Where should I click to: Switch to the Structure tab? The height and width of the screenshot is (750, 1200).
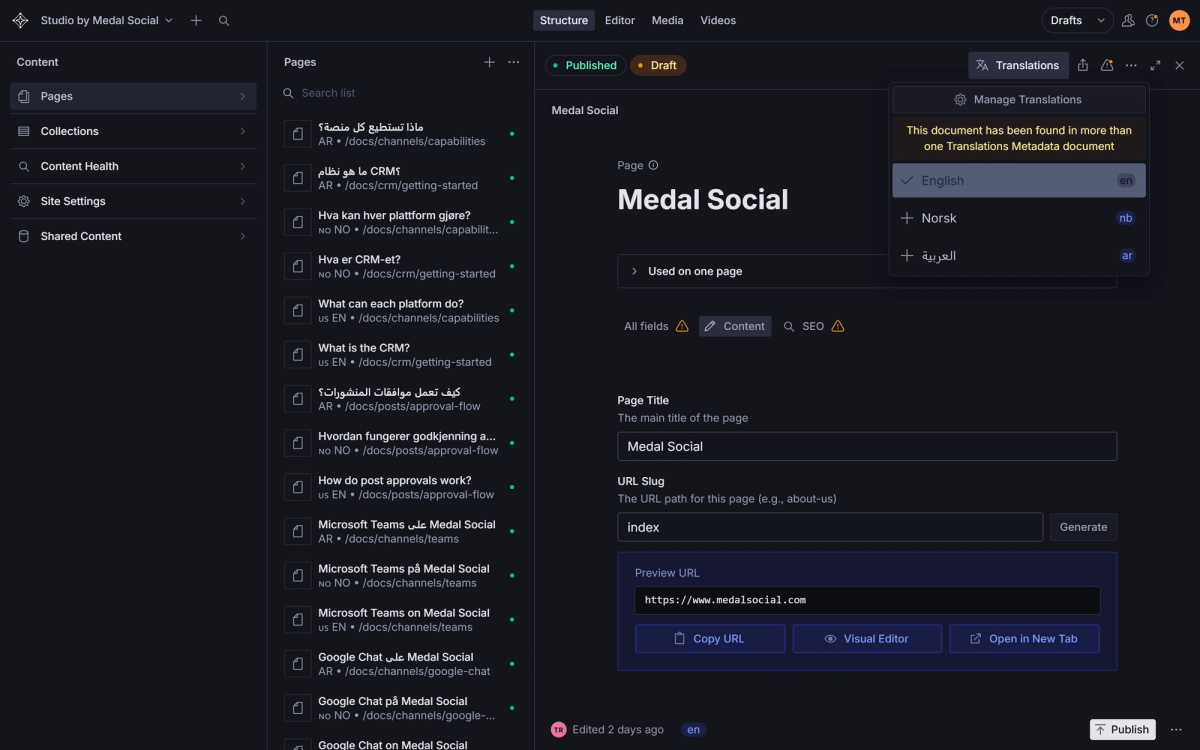pyautogui.click(x=564, y=20)
